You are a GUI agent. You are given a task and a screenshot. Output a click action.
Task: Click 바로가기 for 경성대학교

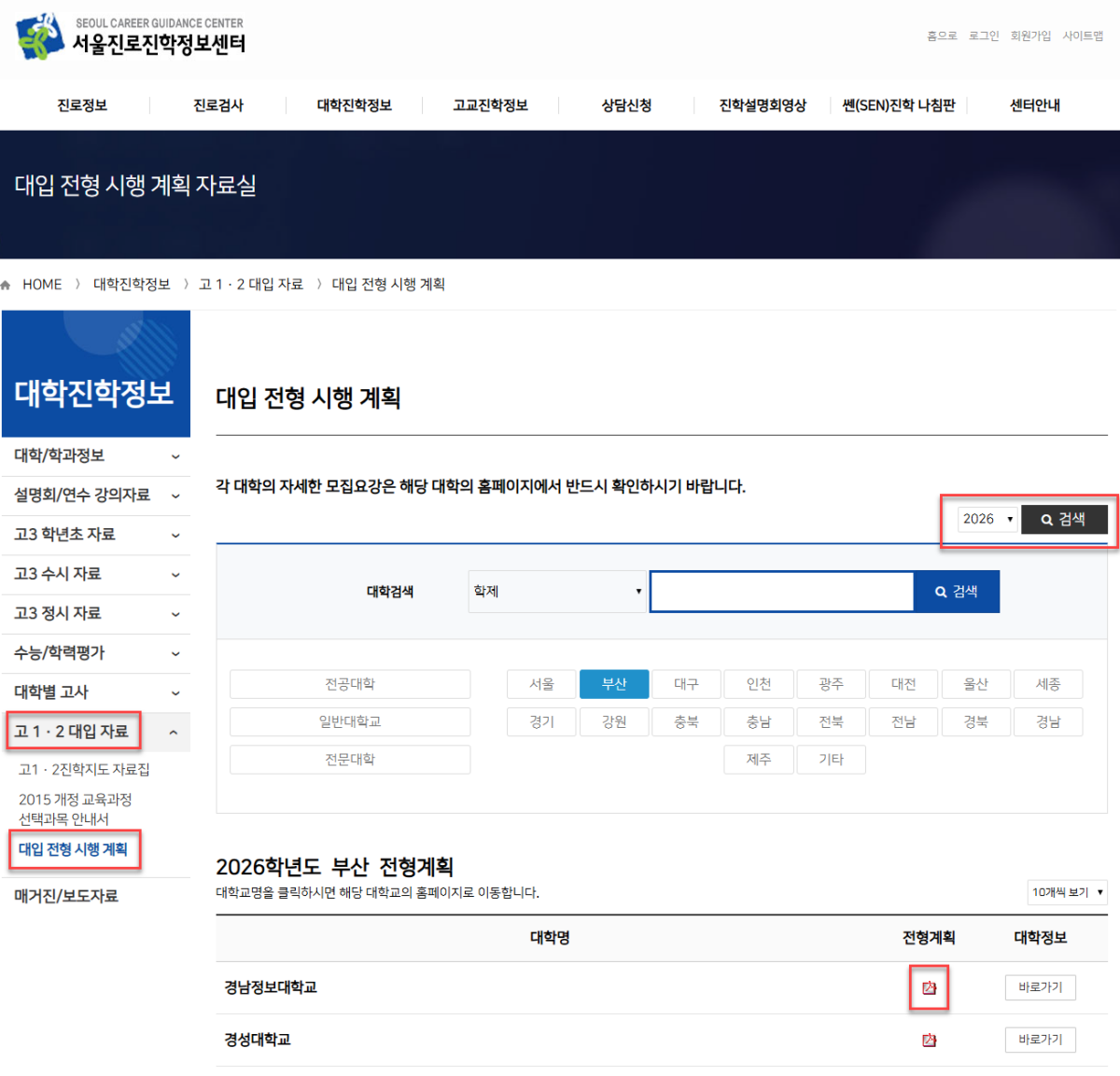coord(1040,1039)
